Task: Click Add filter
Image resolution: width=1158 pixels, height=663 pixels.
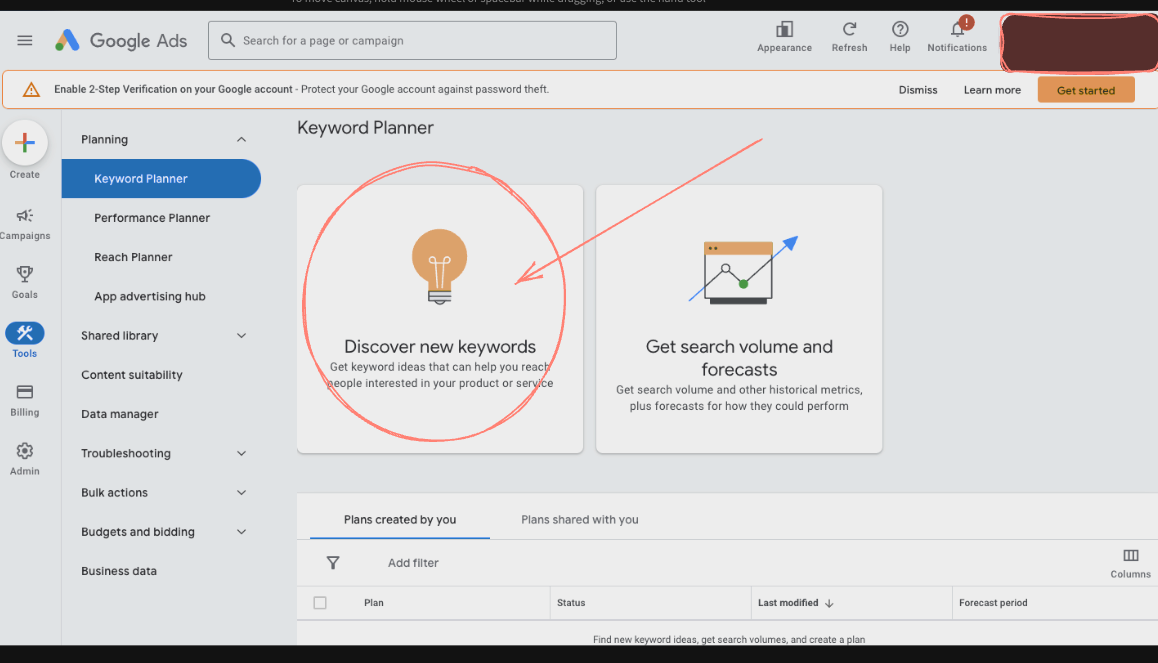Action: (x=413, y=563)
